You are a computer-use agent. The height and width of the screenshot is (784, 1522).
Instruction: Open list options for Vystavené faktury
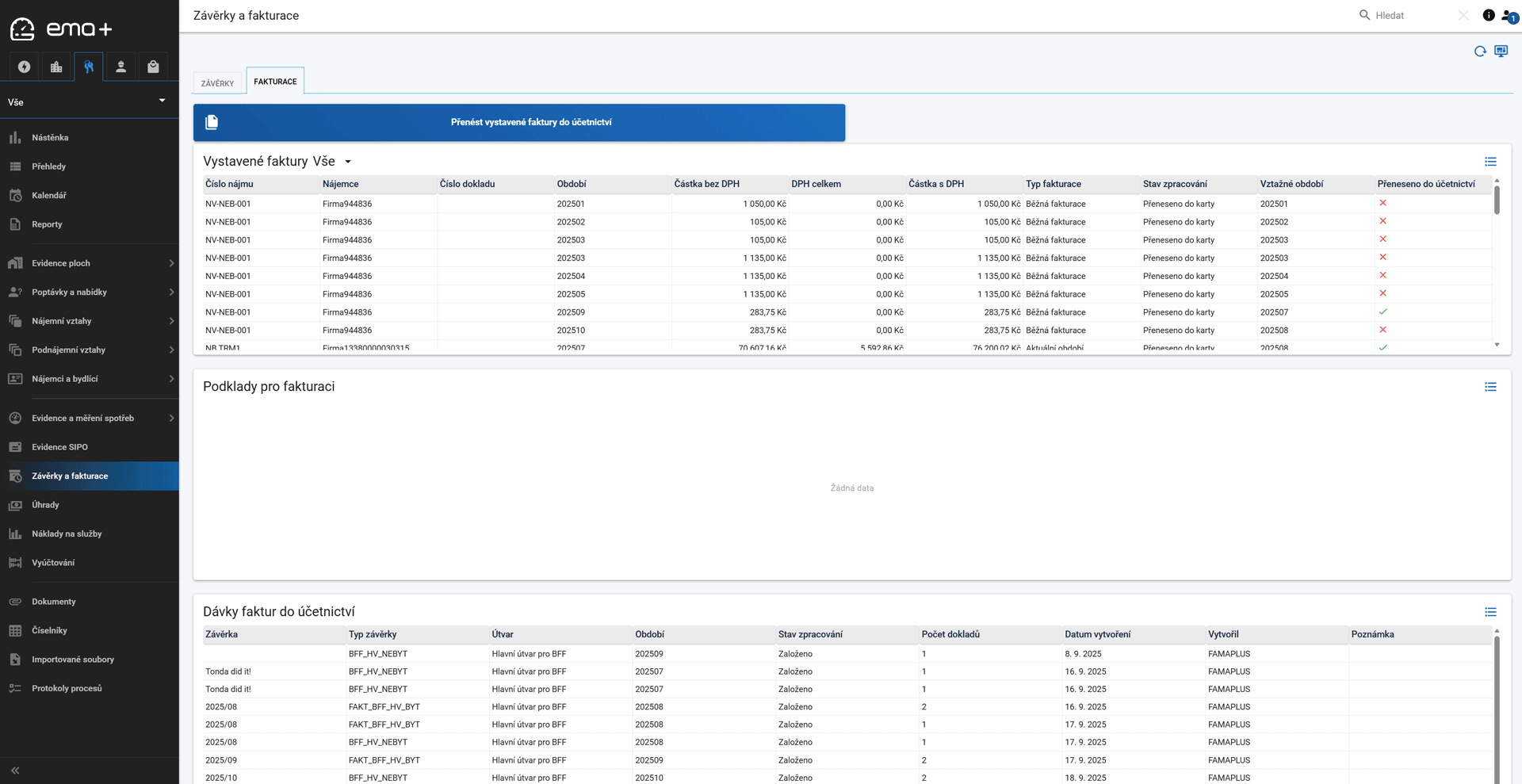pyautogui.click(x=1490, y=162)
